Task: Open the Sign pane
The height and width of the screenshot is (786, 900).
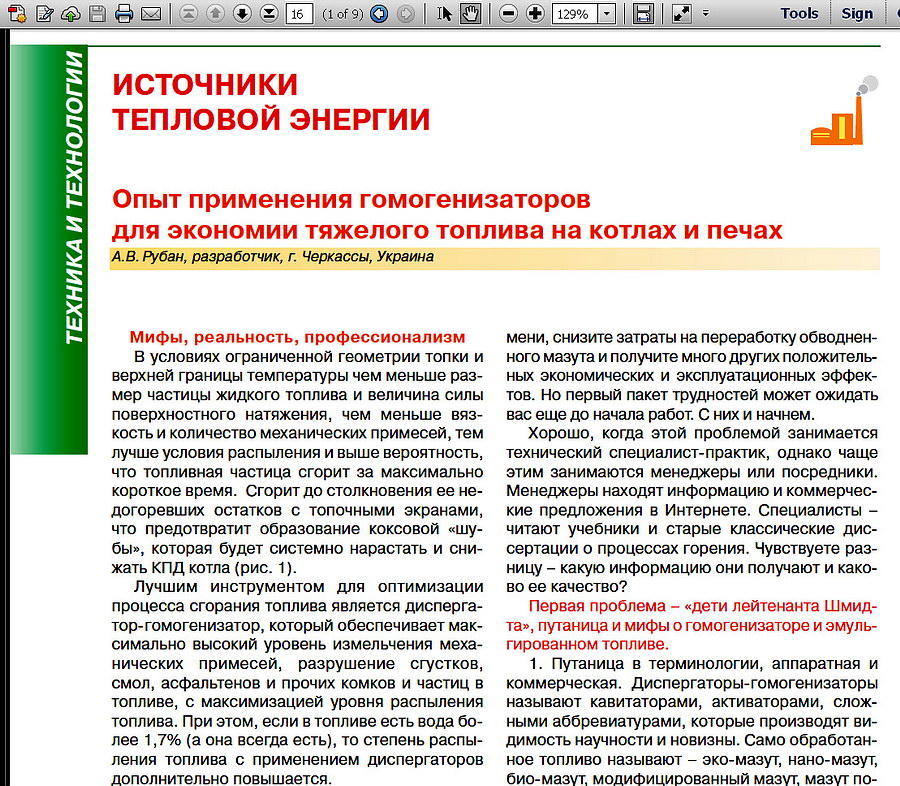Action: point(857,13)
